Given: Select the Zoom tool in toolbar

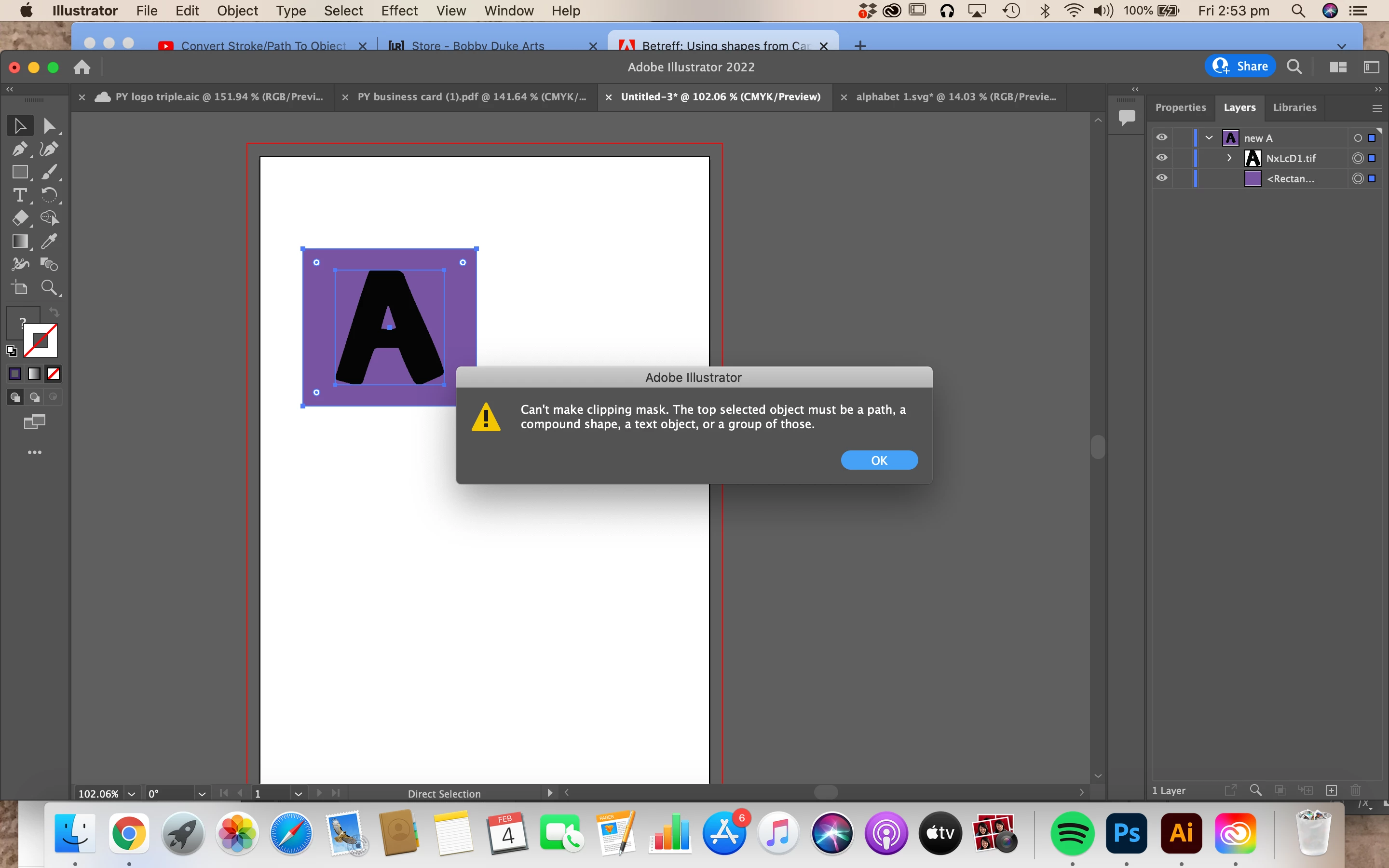Looking at the screenshot, I should tap(49, 287).
